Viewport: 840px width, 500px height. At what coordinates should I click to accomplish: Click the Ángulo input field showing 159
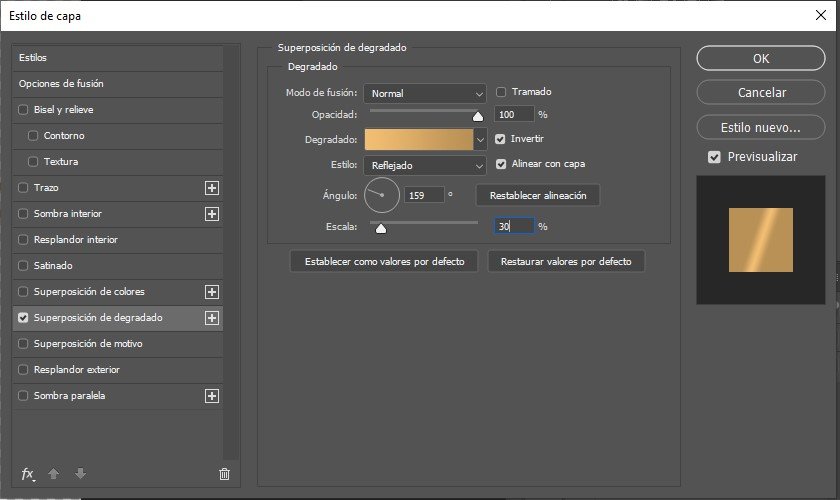click(x=423, y=194)
